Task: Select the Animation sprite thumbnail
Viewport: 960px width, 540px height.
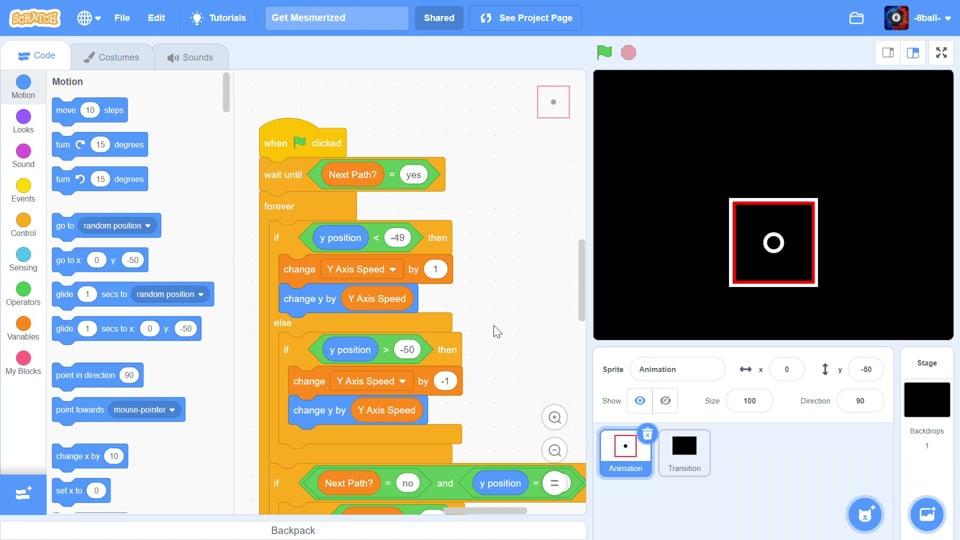Action: (625, 453)
